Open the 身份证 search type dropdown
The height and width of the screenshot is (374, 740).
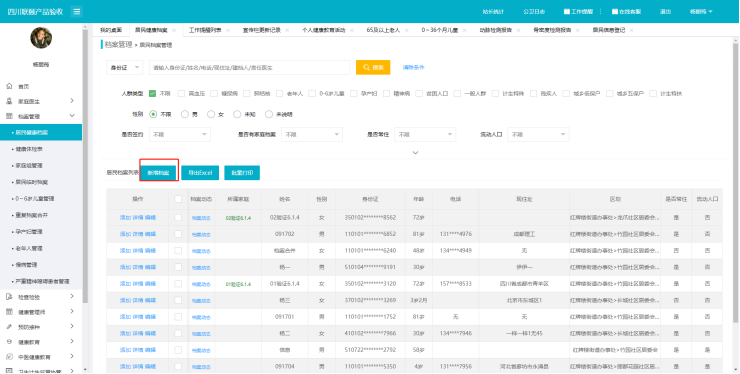(125, 68)
